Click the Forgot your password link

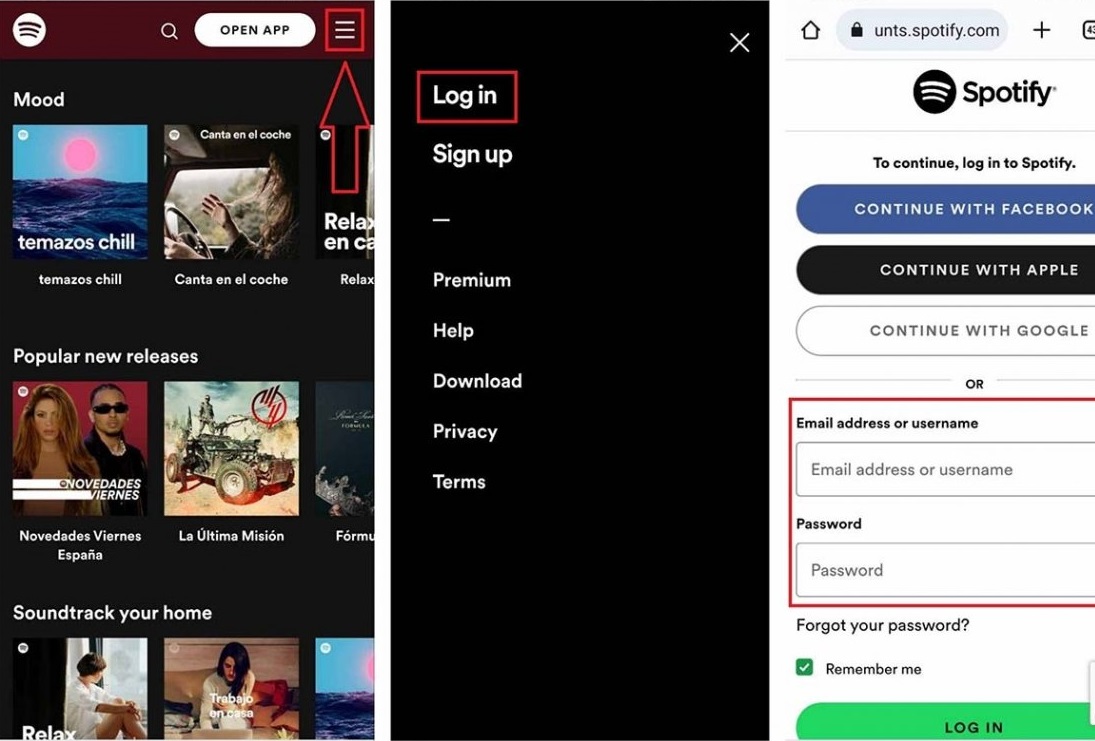(x=883, y=625)
